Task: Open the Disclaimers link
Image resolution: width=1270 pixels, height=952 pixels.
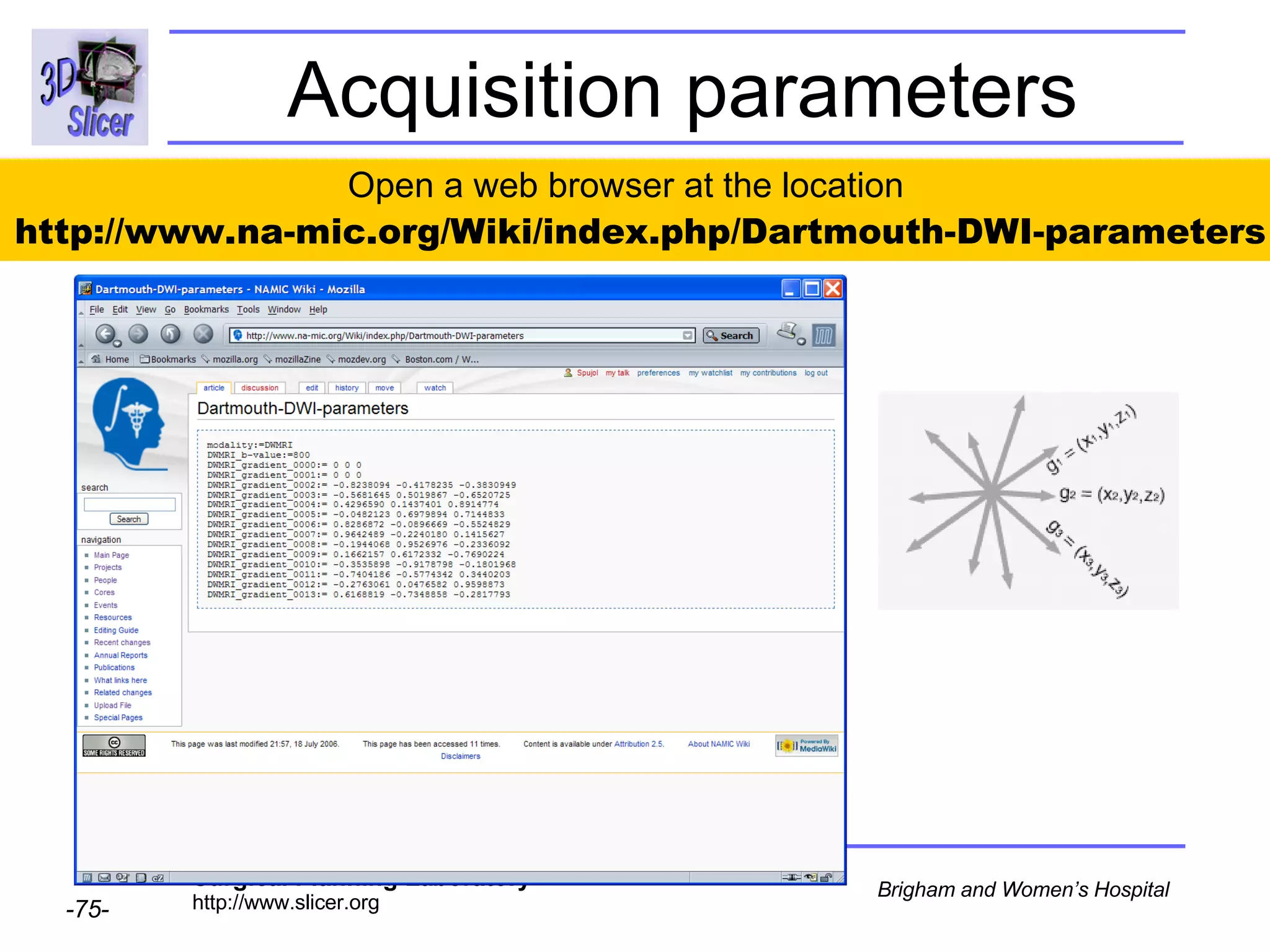Action: pos(460,756)
